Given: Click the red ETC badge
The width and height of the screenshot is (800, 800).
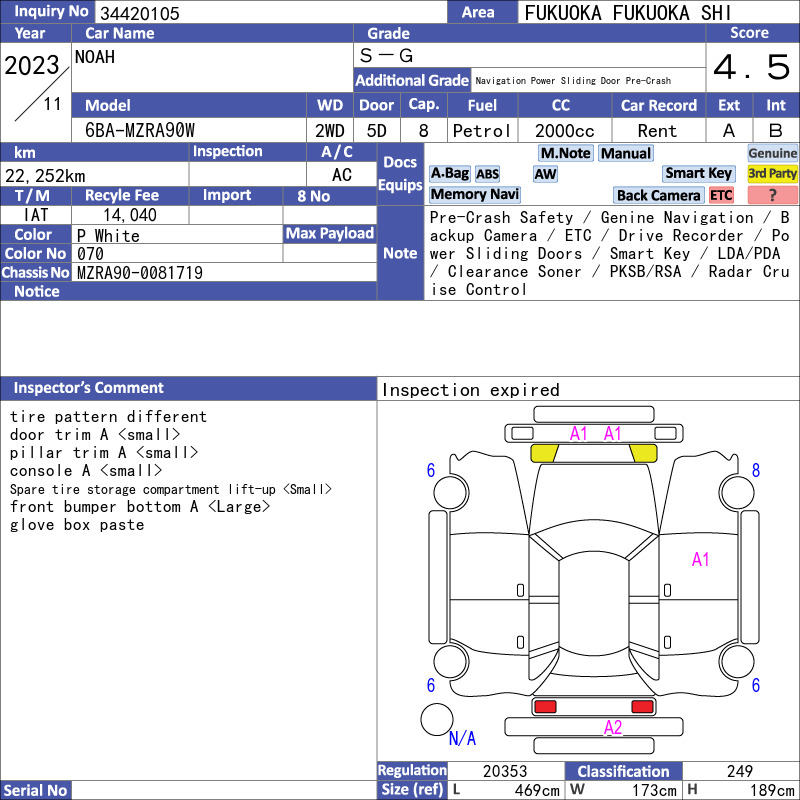Looking at the screenshot, I should pyautogui.click(x=721, y=195).
